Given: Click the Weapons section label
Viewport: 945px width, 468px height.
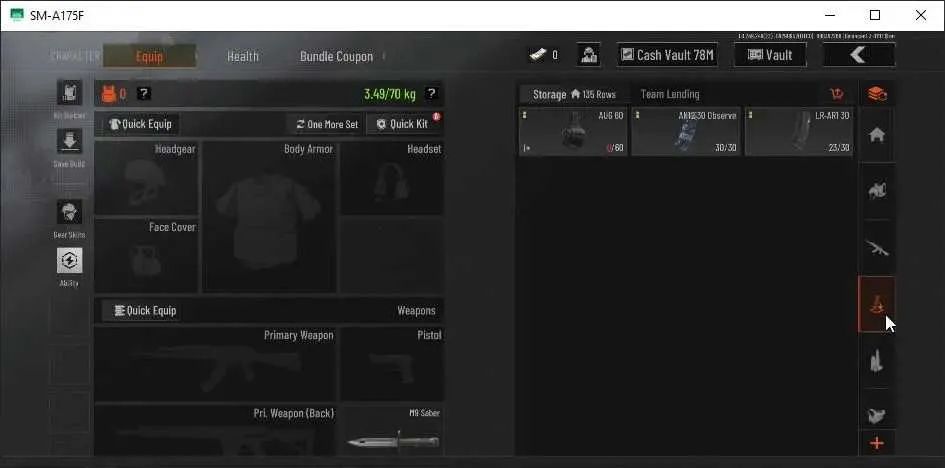Looking at the screenshot, I should coord(416,311).
